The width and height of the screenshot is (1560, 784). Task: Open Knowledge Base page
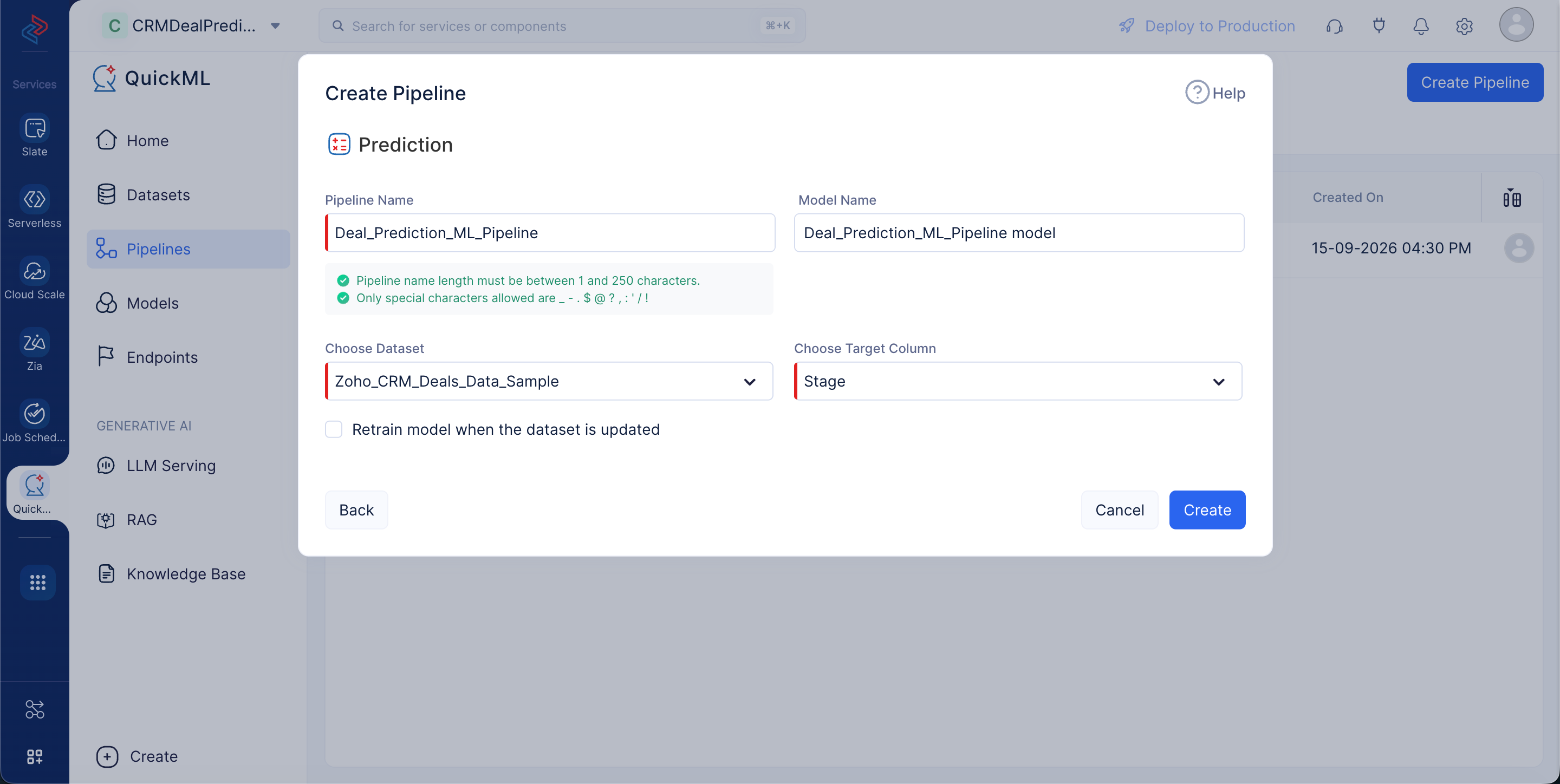pyautogui.click(x=188, y=573)
